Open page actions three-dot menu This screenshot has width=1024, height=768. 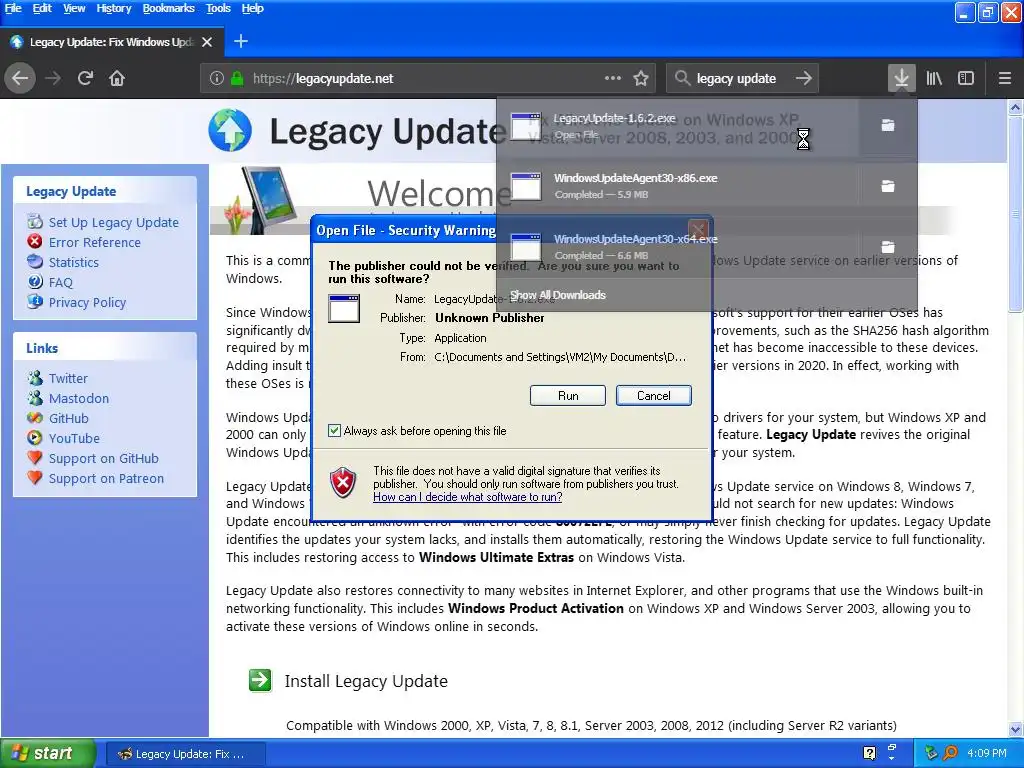pyautogui.click(x=613, y=78)
